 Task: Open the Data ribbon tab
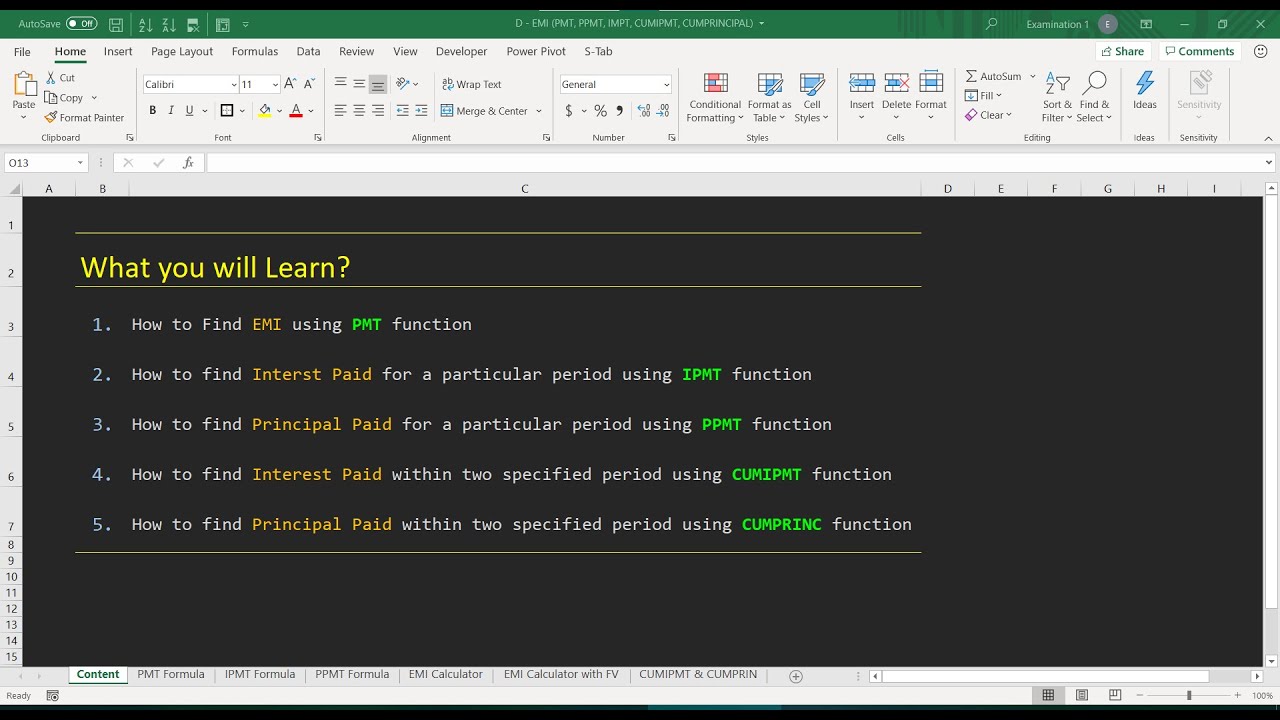point(308,51)
